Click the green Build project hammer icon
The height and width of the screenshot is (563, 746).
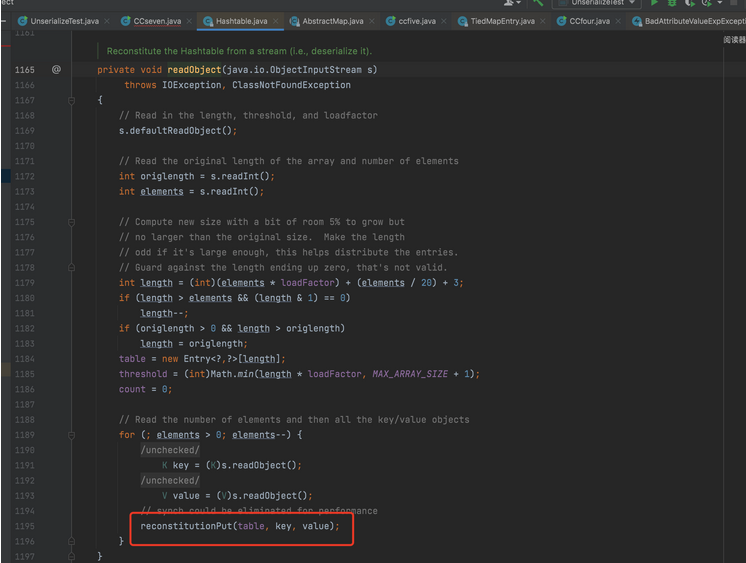(x=538, y=2)
